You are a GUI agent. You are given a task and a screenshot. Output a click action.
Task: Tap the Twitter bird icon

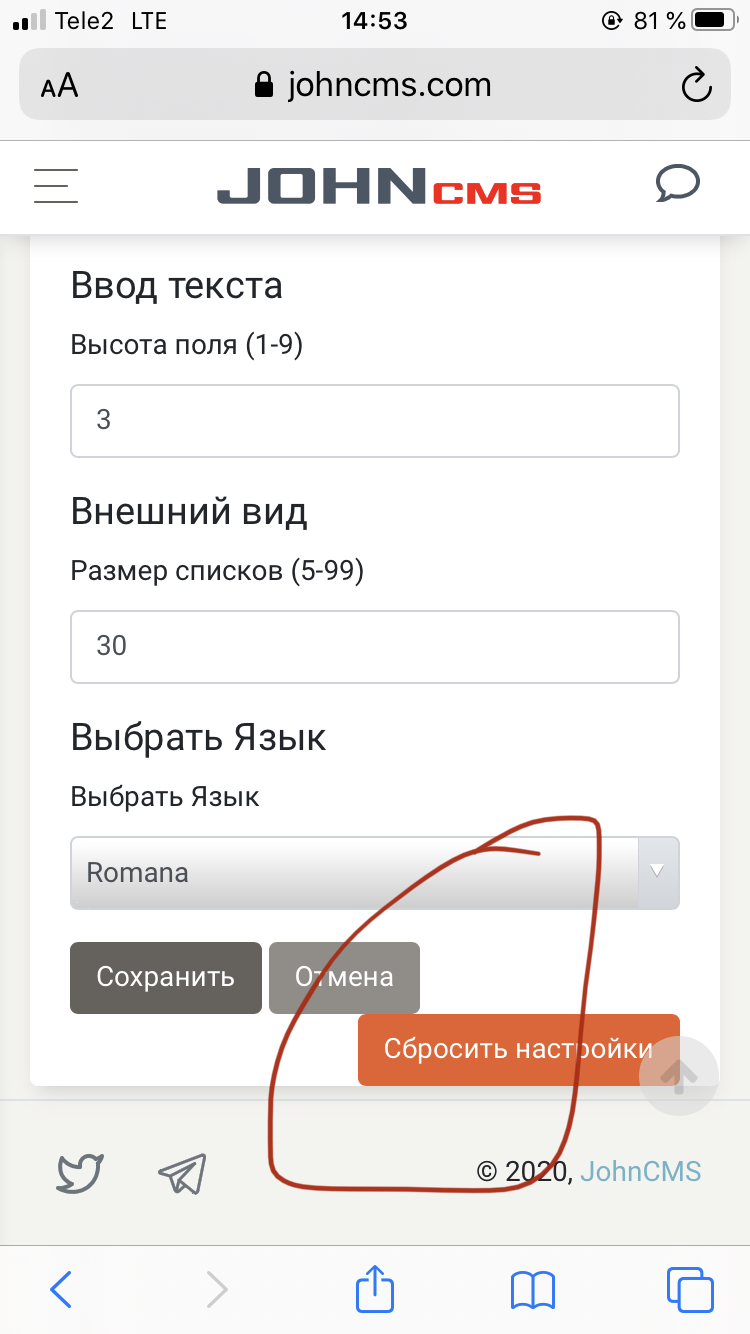tap(80, 1172)
